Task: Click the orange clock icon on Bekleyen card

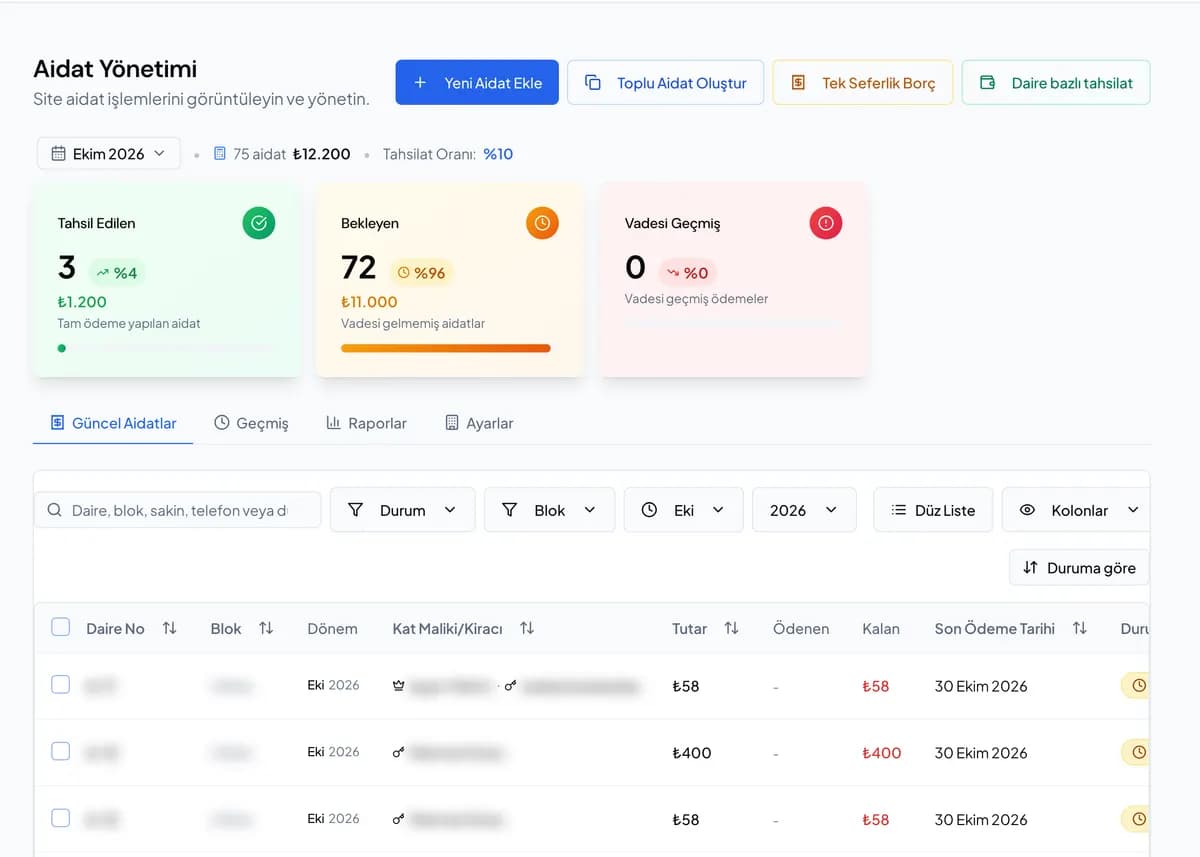Action: (x=542, y=223)
